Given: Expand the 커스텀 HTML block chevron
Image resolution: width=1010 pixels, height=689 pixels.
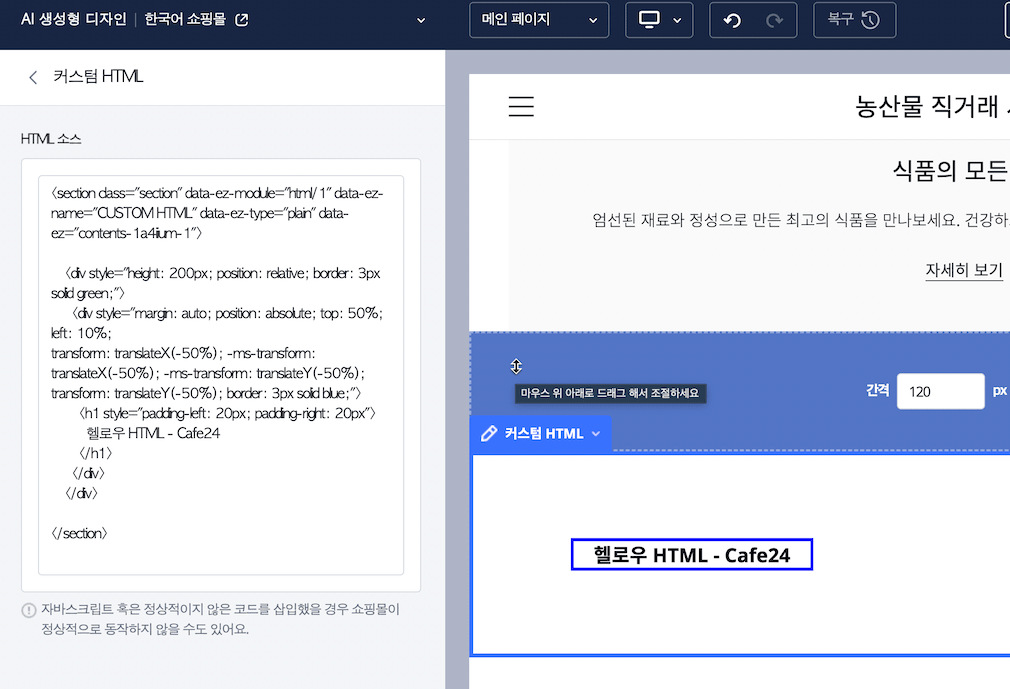Looking at the screenshot, I should tap(596, 434).
